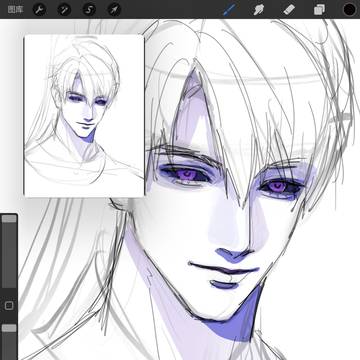Select the Selection S-shaped tool
Viewport: 360px width, 360px height.
coord(89,10)
